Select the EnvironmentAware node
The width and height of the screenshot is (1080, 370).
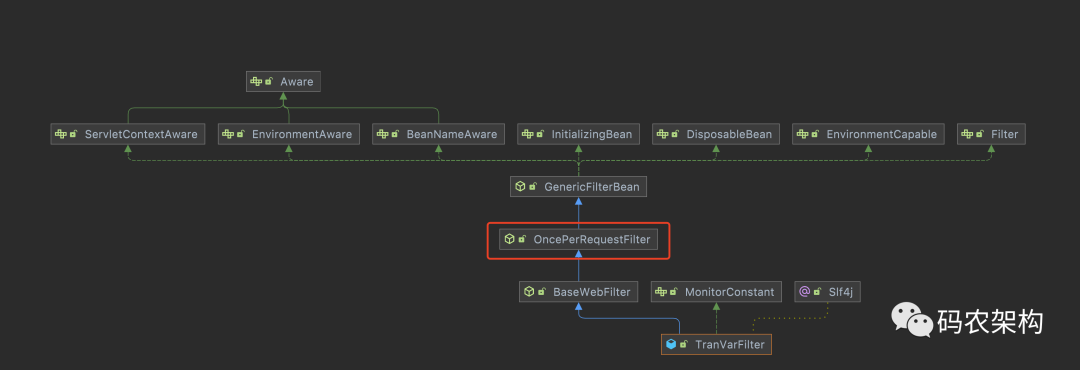289,134
